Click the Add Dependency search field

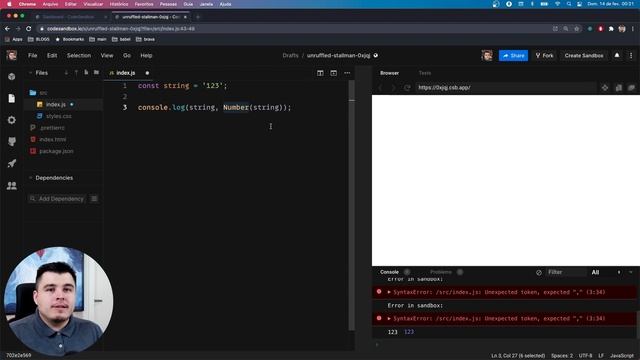[x=58, y=199]
